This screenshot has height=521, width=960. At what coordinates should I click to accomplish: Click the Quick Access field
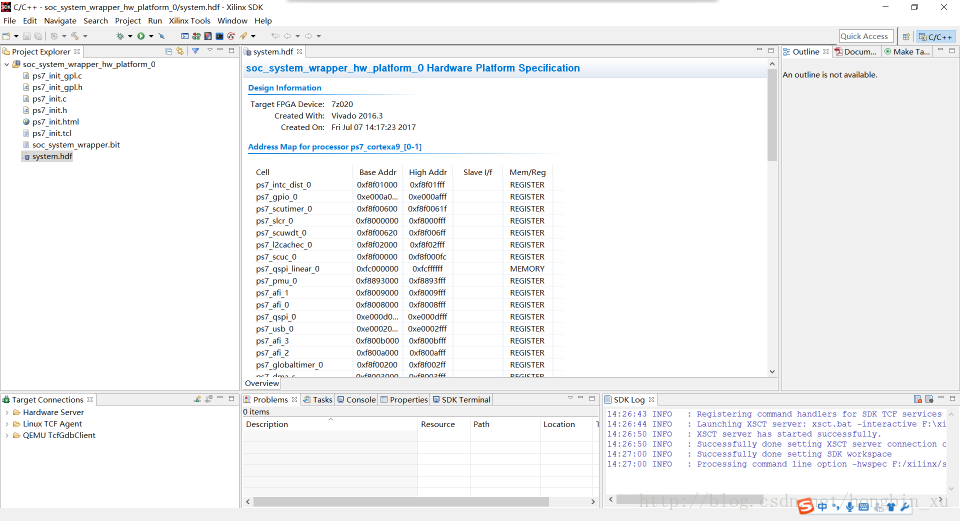(x=866, y=36)
